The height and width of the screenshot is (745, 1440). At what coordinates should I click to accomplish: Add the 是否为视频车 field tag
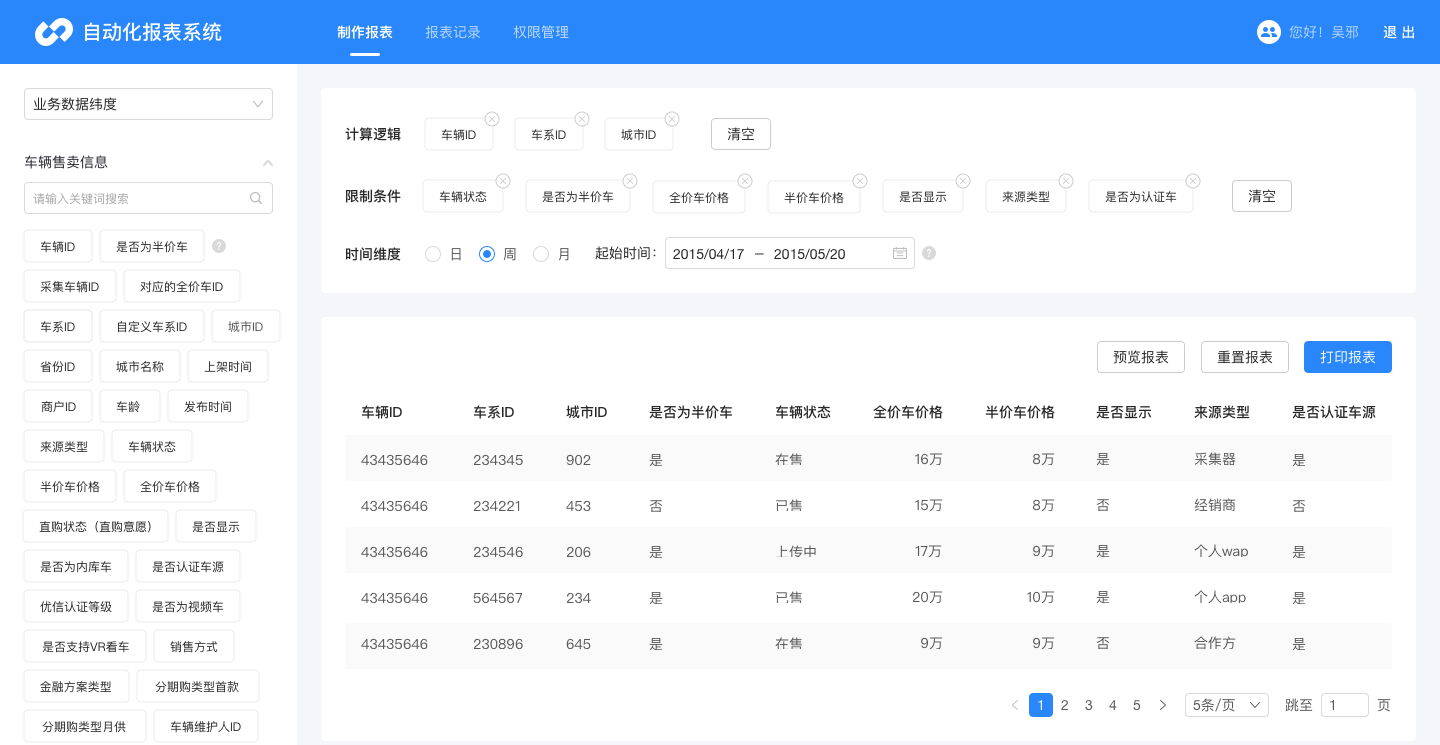[188, 606]
